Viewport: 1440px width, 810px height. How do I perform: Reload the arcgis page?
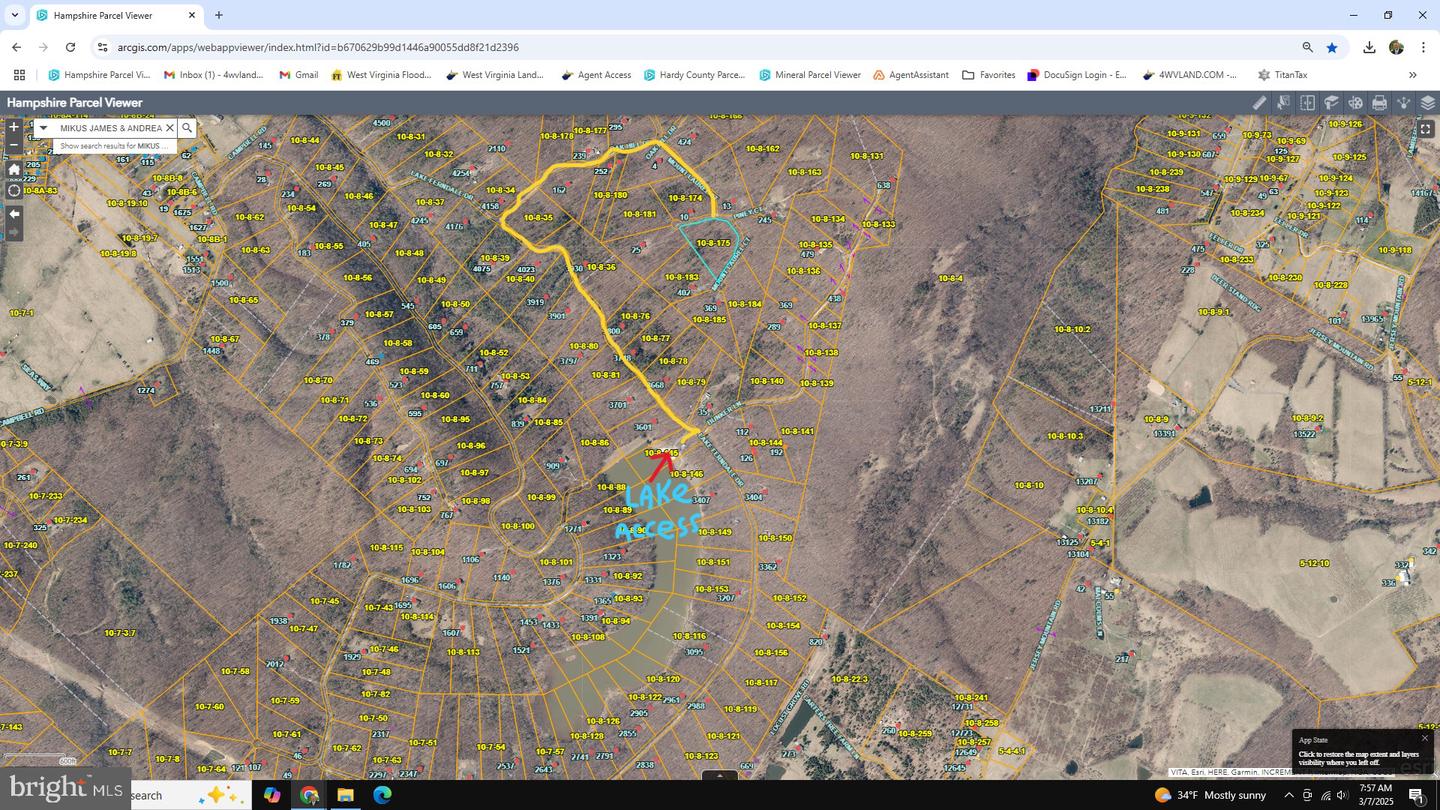point(70,47)
